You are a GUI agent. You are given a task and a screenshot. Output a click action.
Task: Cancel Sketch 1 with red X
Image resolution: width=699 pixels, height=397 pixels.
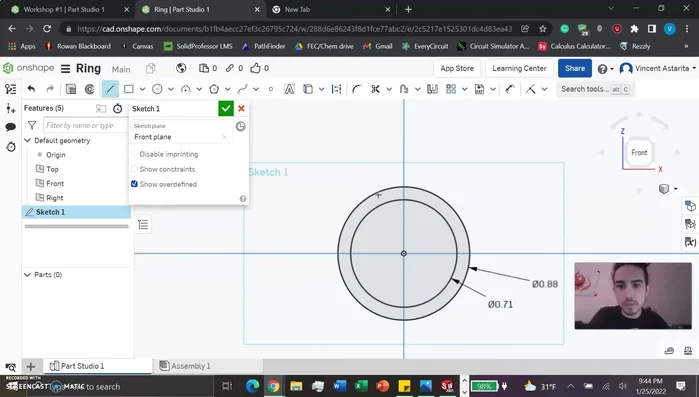[x=241, y=108]
